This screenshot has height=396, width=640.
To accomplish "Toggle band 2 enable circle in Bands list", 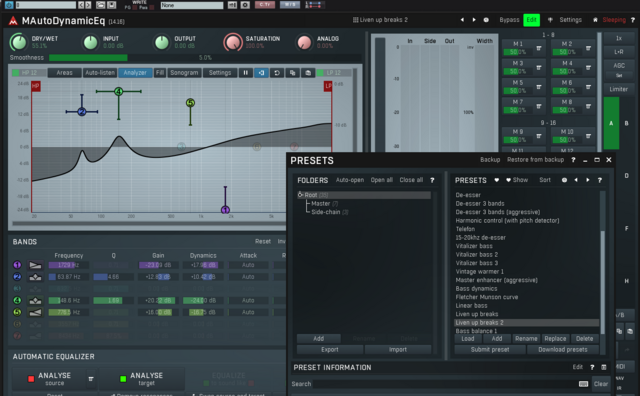I will [x=17, y=277].
